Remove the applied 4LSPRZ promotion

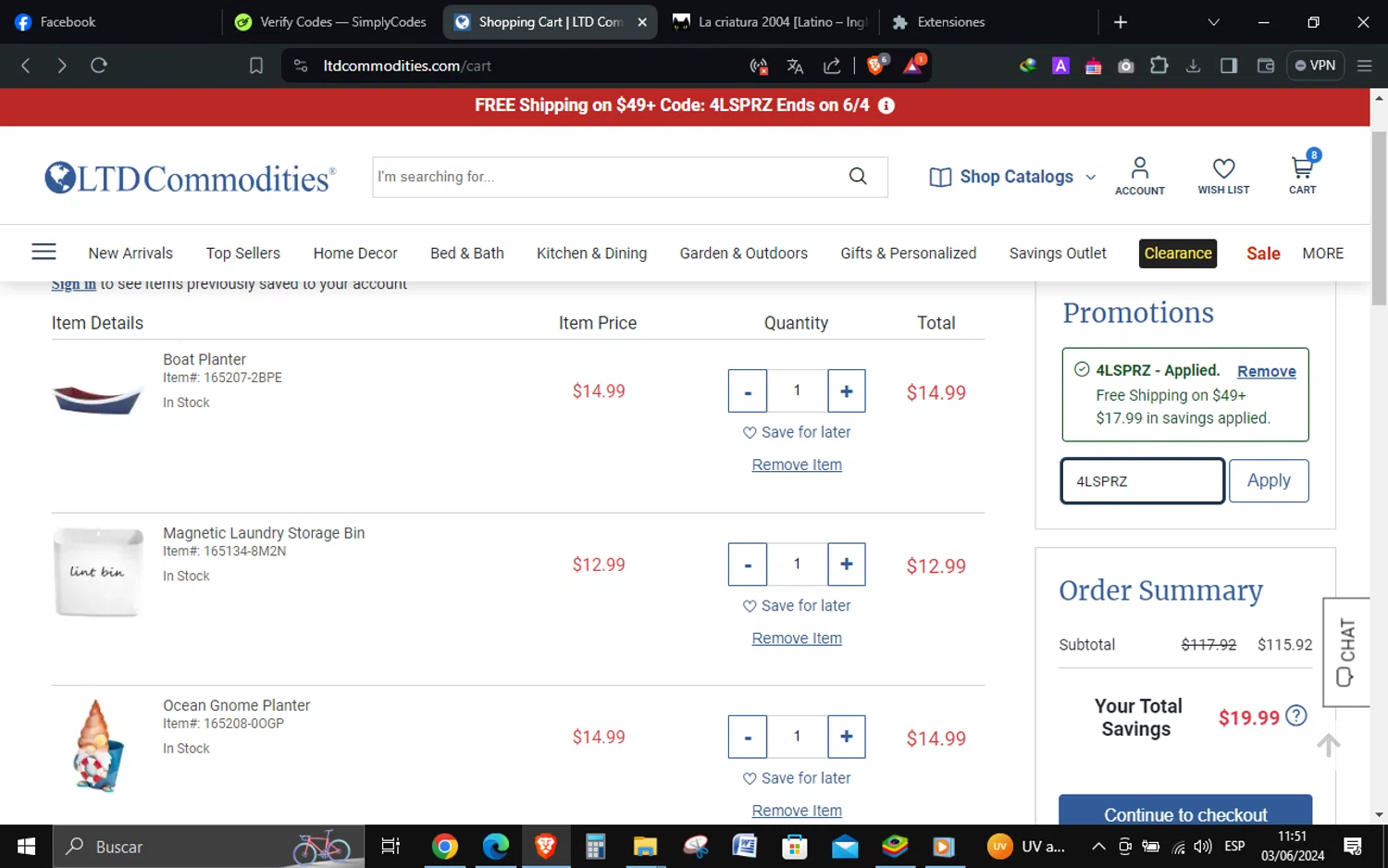coord(1267,371)
